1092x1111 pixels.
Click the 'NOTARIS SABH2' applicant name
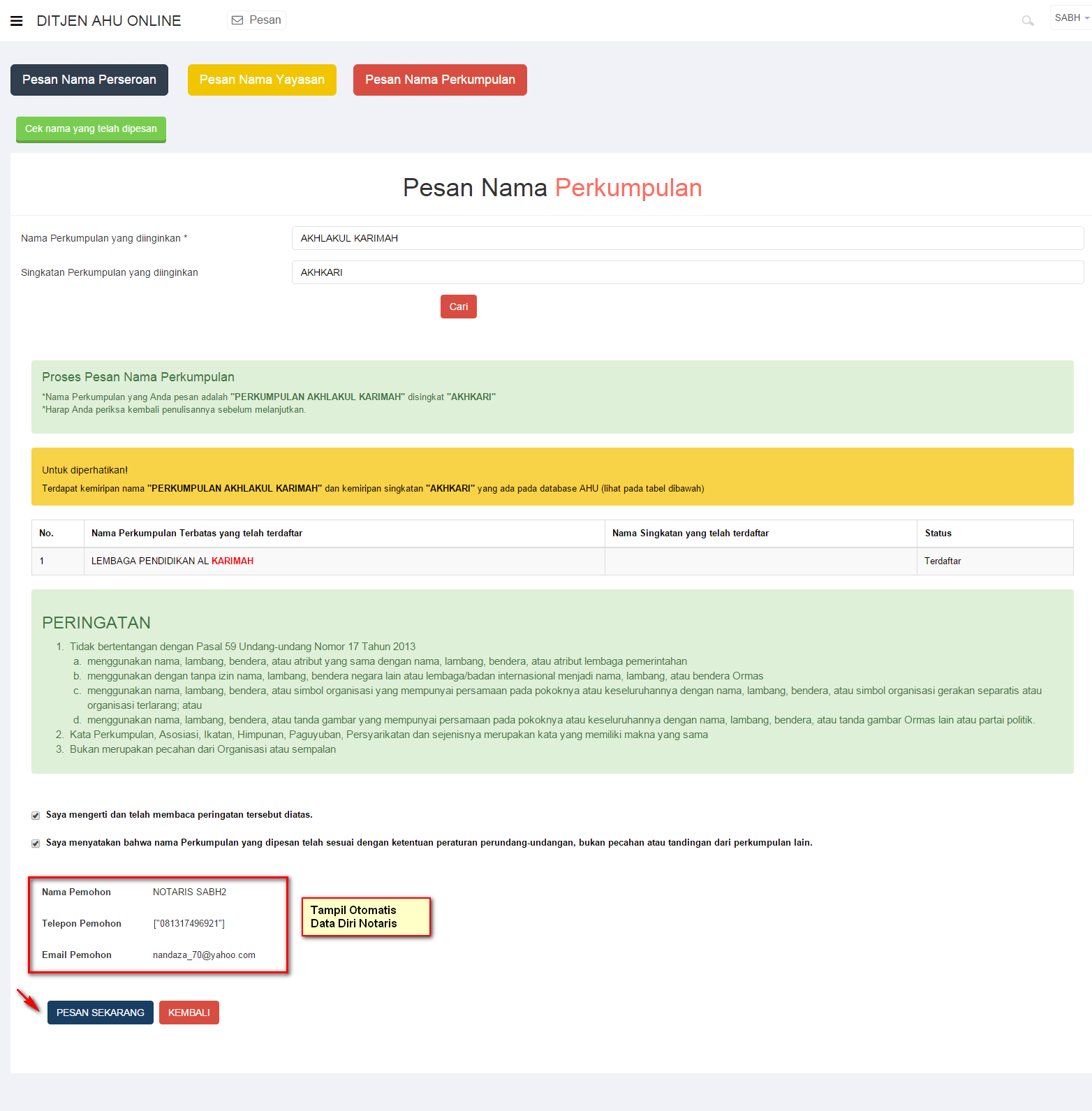(189, 892)
